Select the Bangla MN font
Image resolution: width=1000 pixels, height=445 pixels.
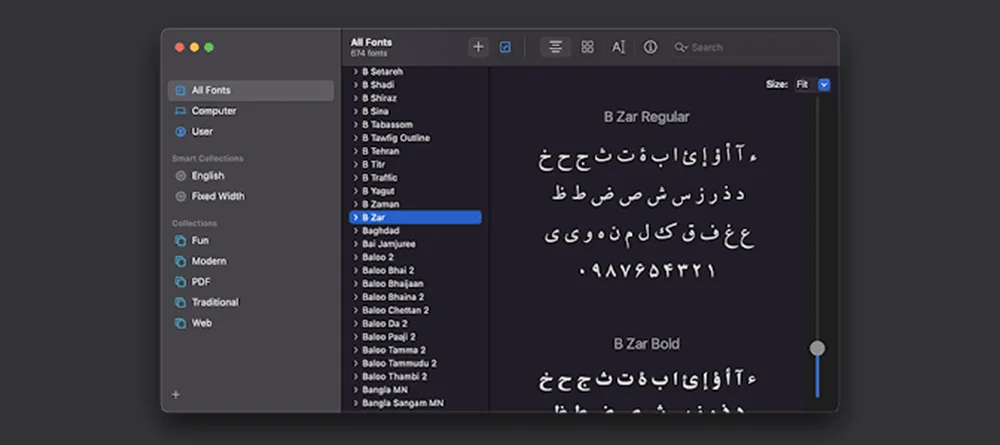point(416,390)
